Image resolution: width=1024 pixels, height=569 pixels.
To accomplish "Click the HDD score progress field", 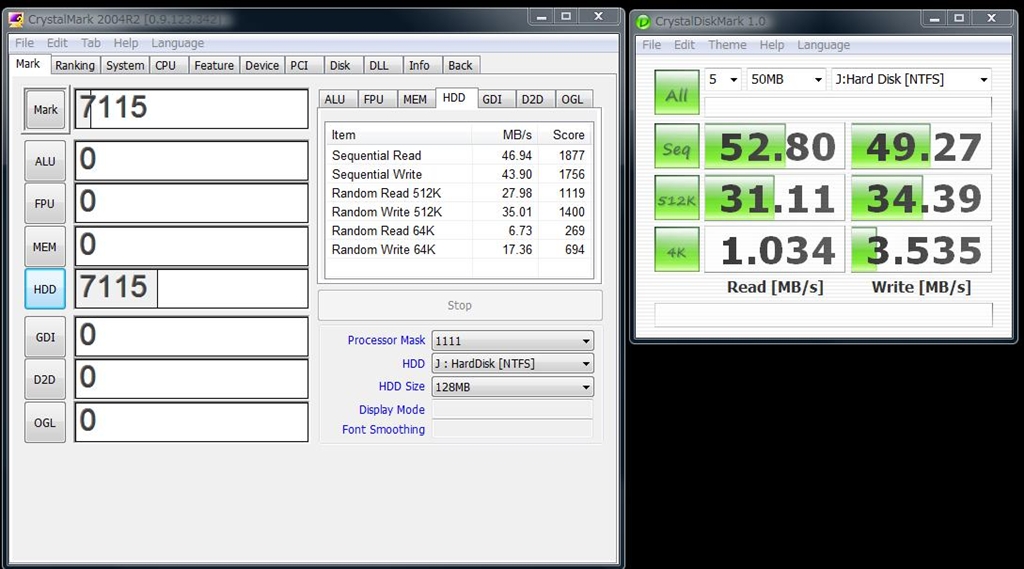I will (x=191, y=288).
